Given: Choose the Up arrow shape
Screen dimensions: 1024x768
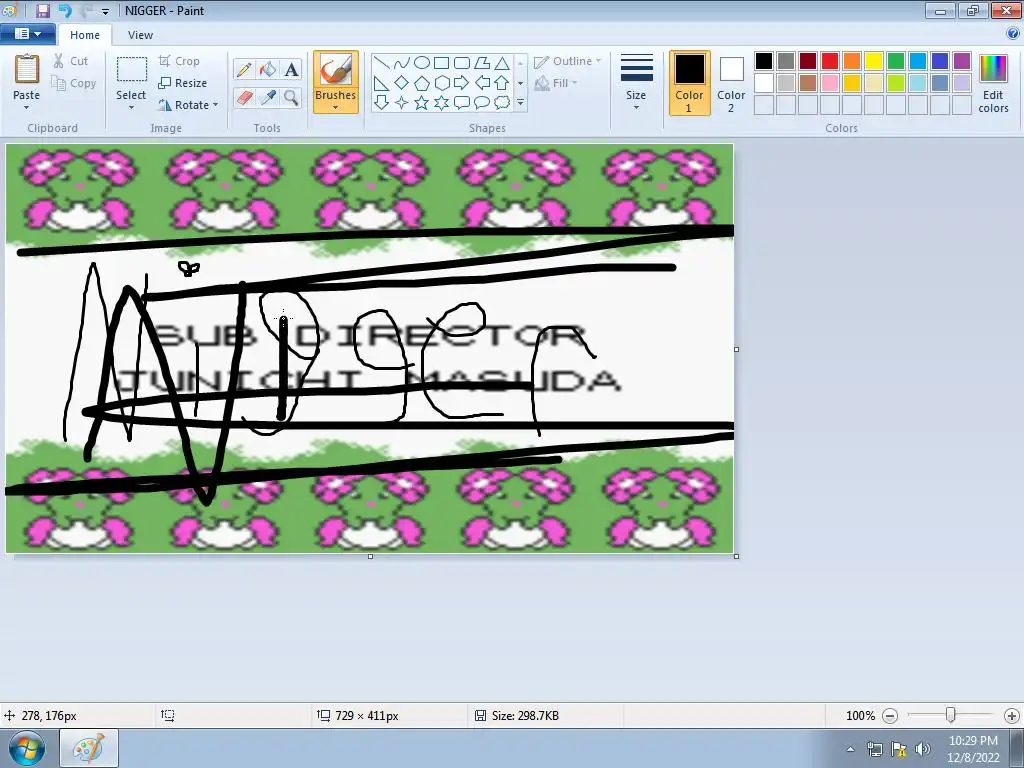Looking at the screenshot, I should (502, 83).
